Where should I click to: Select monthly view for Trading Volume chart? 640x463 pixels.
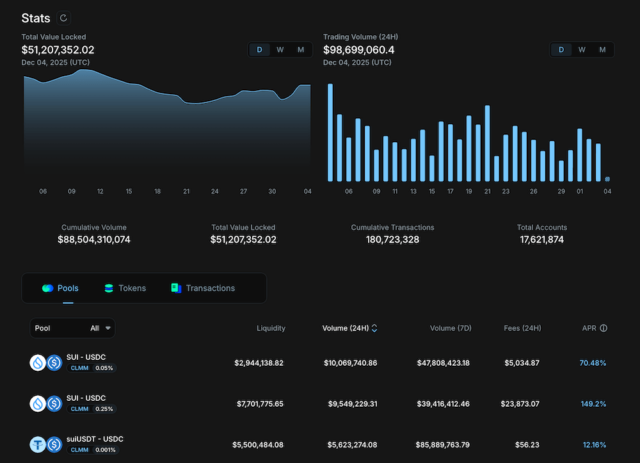[602, 50]
